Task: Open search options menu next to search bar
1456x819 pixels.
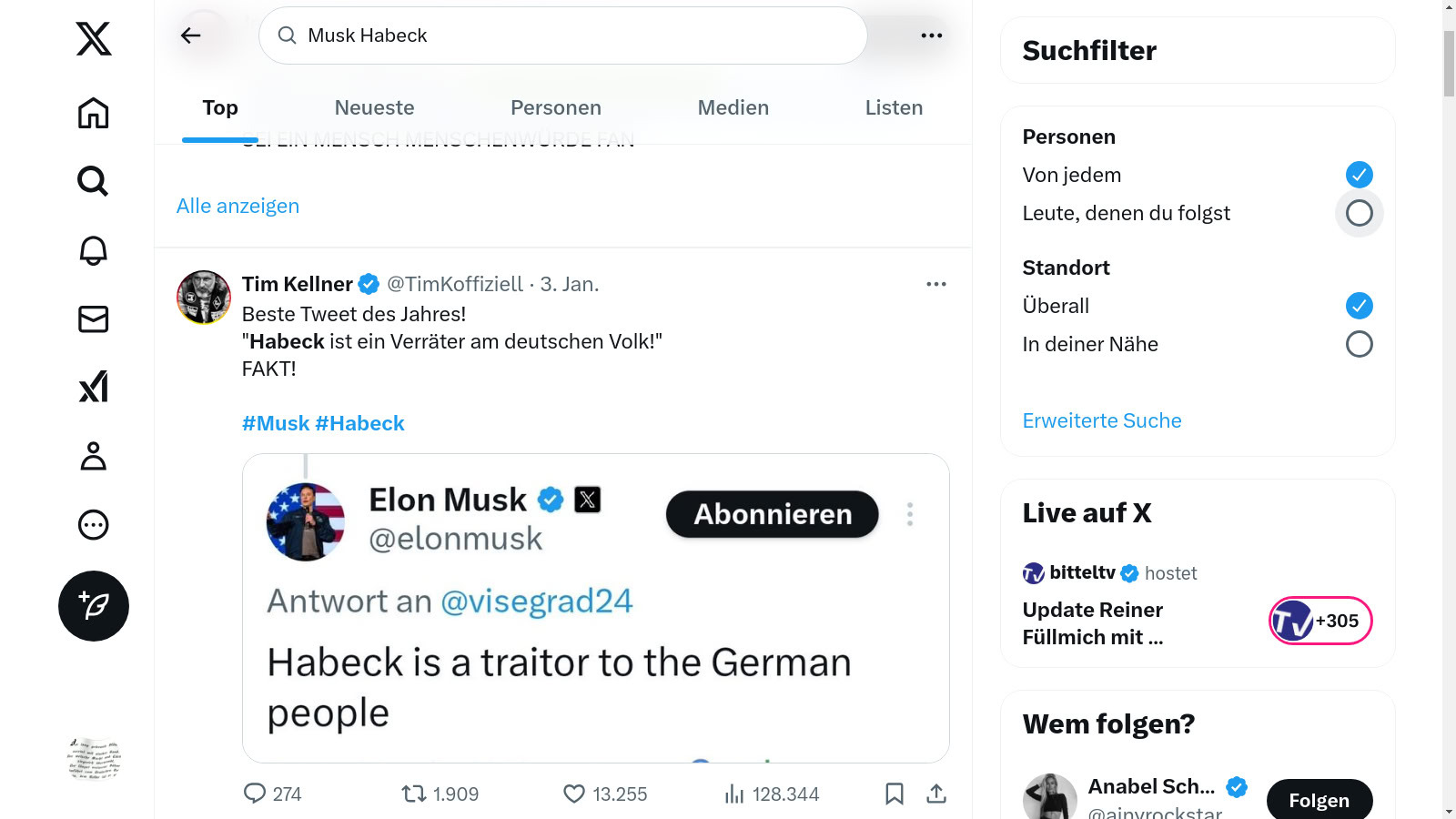Action: 931,35
